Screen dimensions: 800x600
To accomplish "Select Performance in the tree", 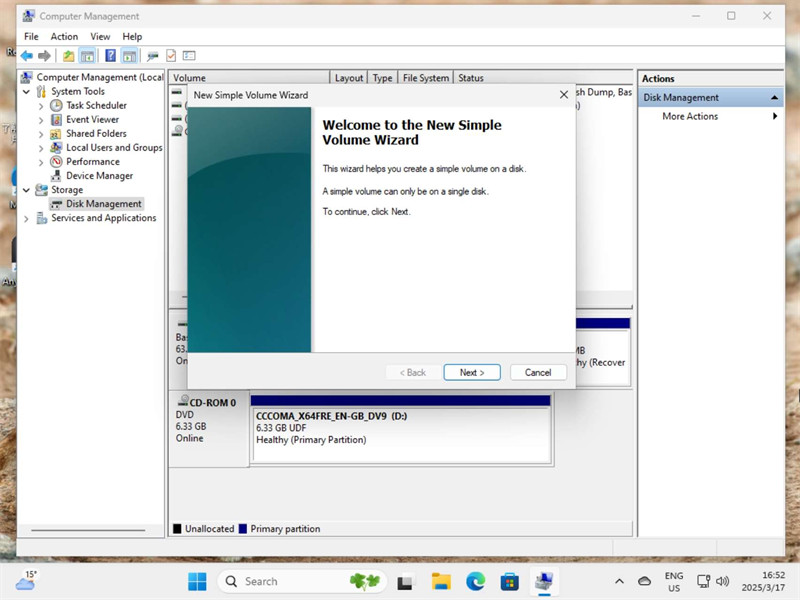I will tap(93, 162).
